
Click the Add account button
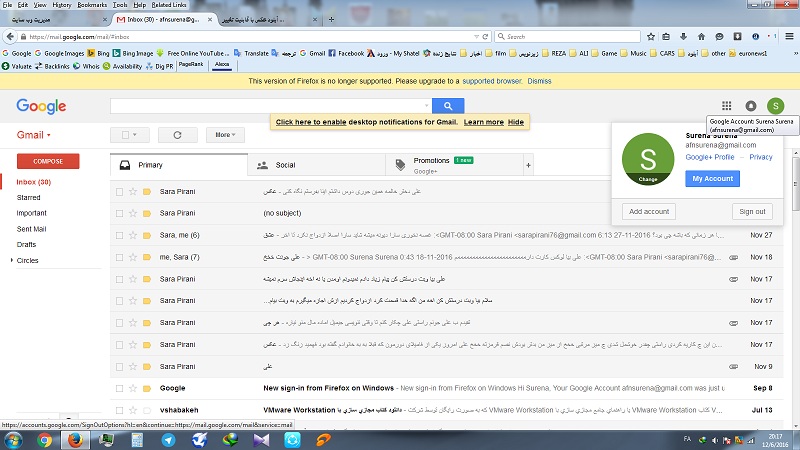click(648, 211)
